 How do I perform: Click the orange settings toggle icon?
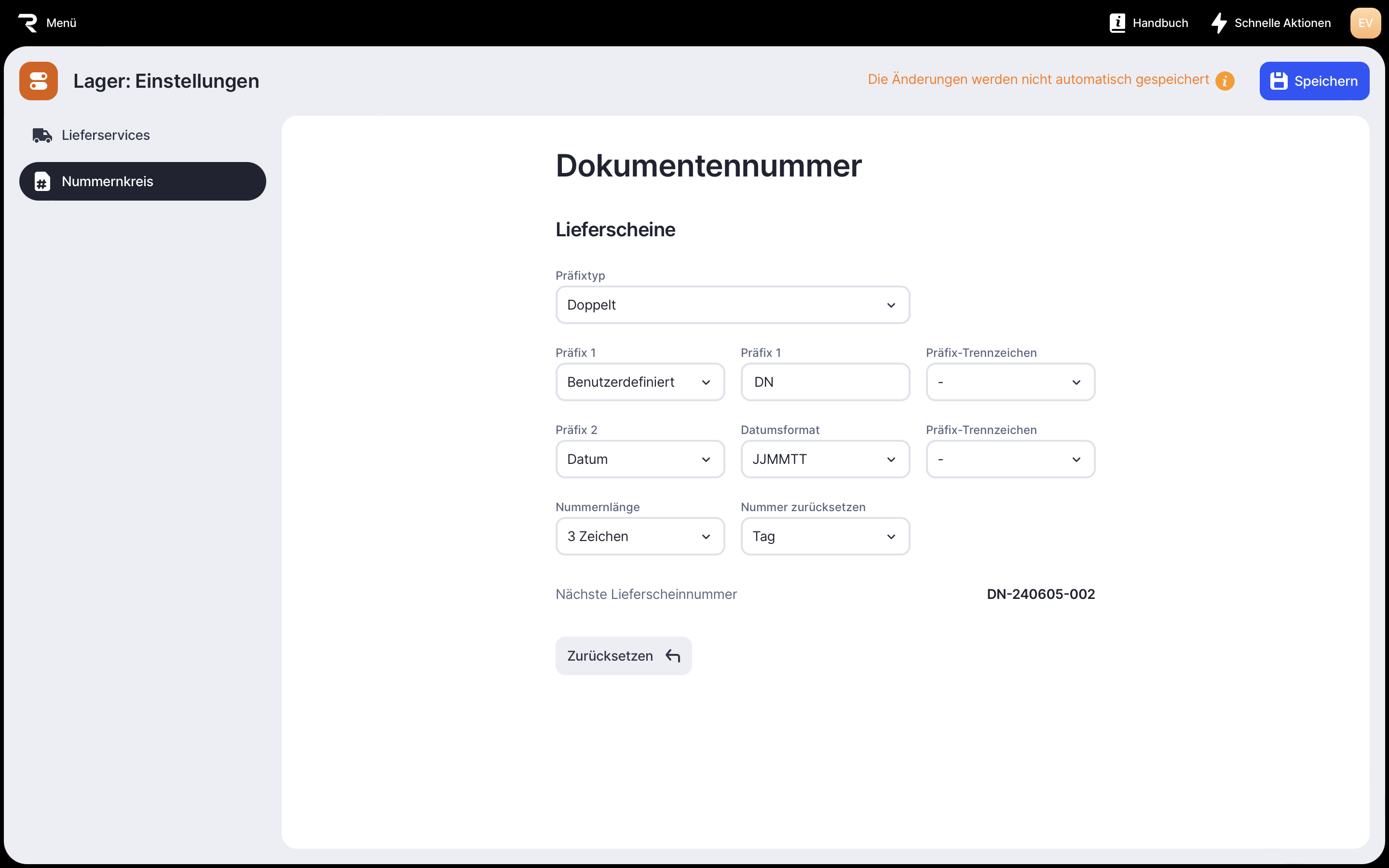pyautogui.click(x=39, y=81)
